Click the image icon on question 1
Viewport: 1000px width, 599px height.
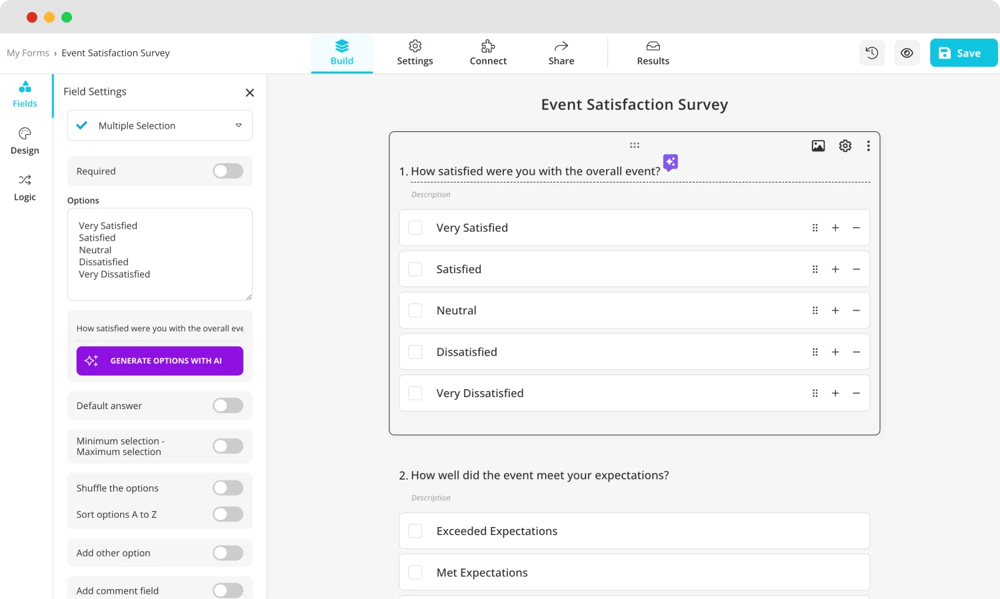point(818,146)
